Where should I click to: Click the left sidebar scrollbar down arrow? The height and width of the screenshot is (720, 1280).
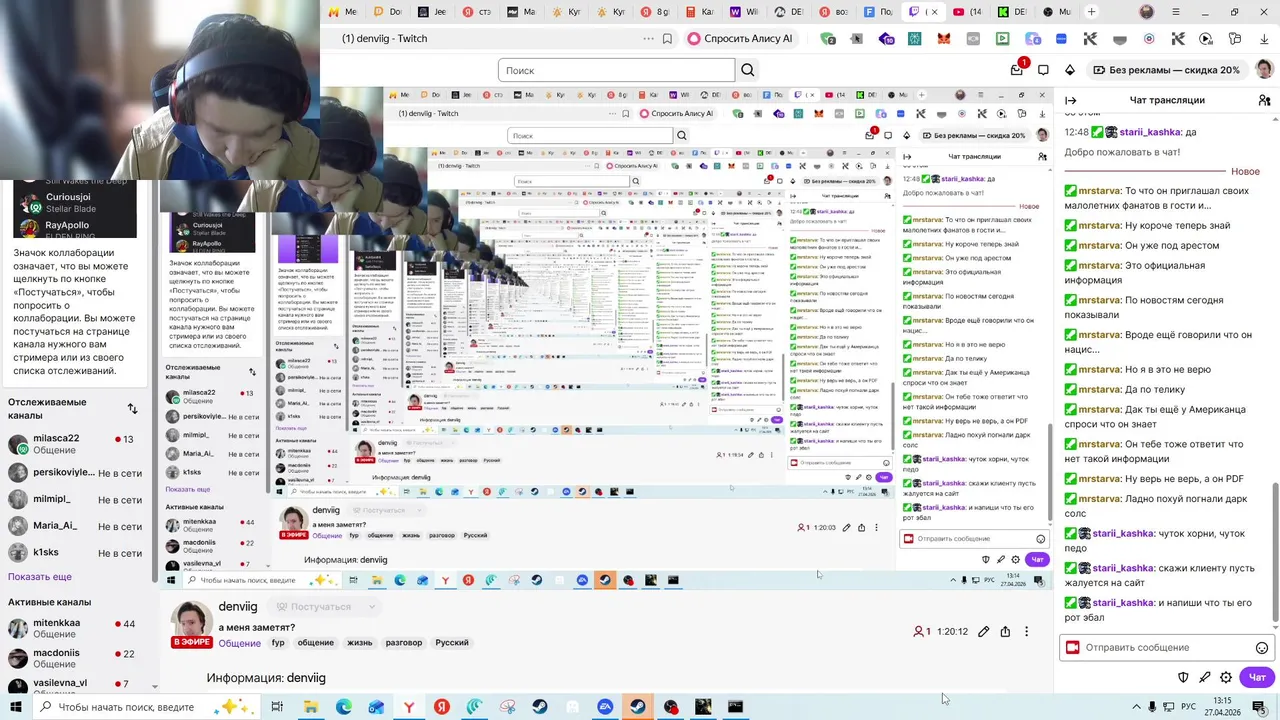[154, 687]
